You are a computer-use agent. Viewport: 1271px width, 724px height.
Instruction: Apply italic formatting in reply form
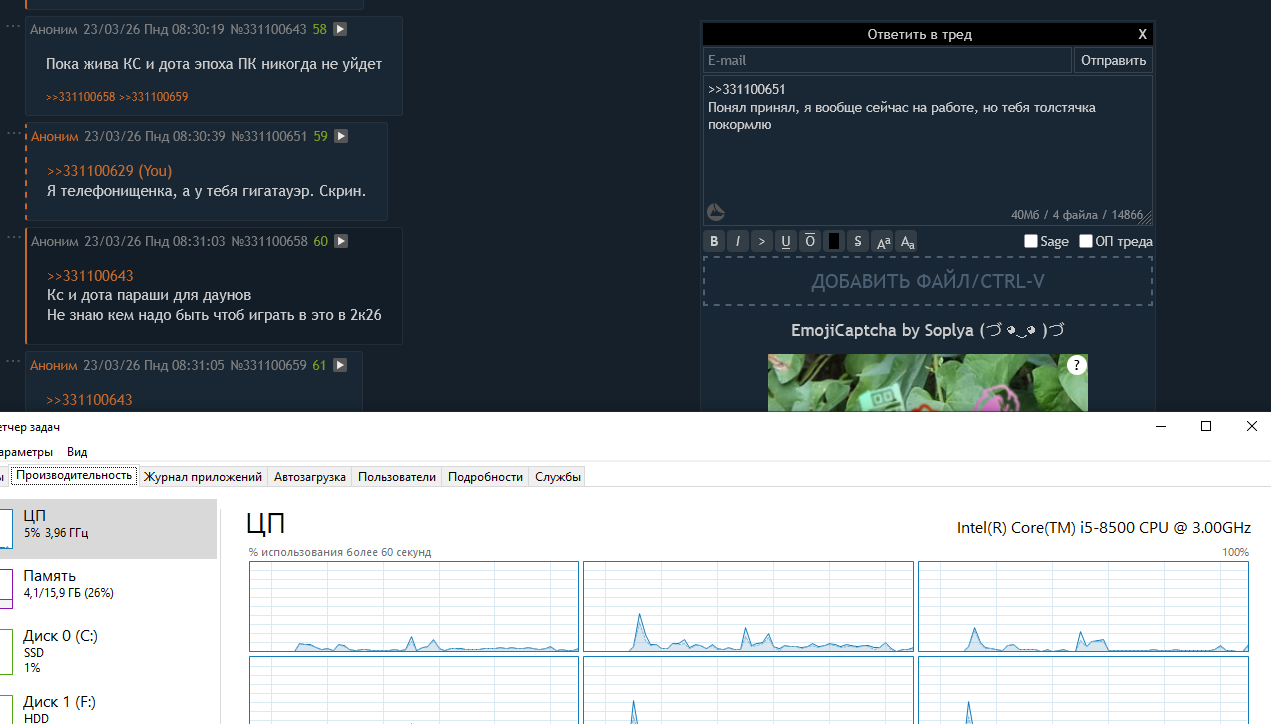click(738, 241)
